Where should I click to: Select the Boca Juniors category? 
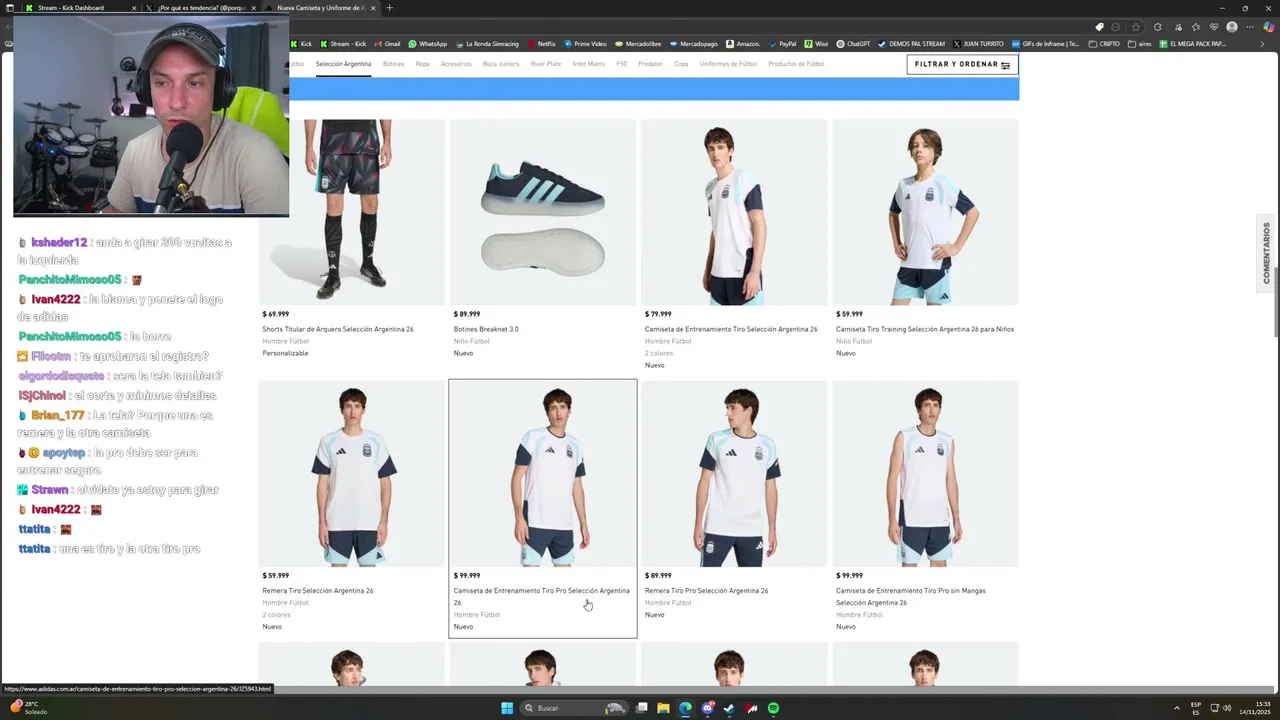pyautogui.click(x=501, y=64)
